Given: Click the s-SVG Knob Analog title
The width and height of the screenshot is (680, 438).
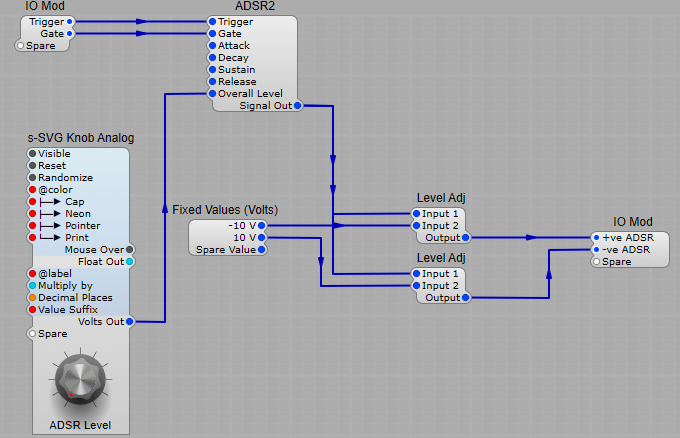Looking at the screenshot, I should 80,138.
